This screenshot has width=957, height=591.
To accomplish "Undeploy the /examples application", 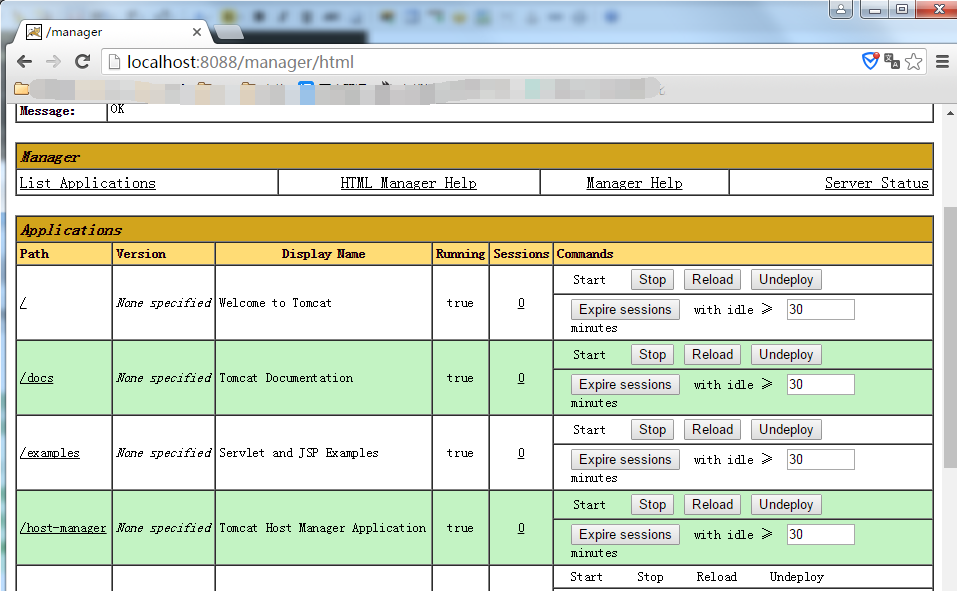I will click(x=786, y=430).
